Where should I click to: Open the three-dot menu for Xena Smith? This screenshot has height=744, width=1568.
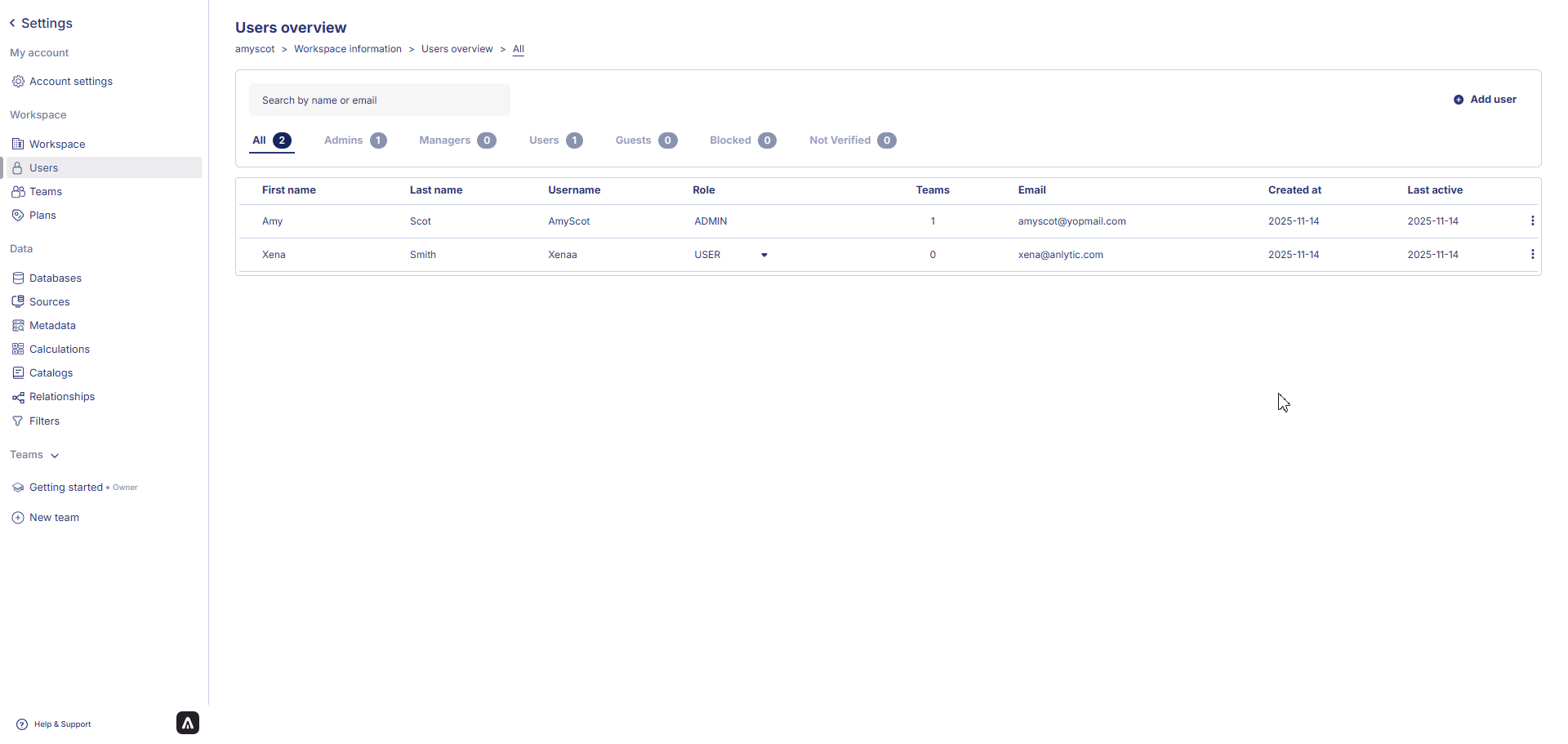pos(1532,255)
